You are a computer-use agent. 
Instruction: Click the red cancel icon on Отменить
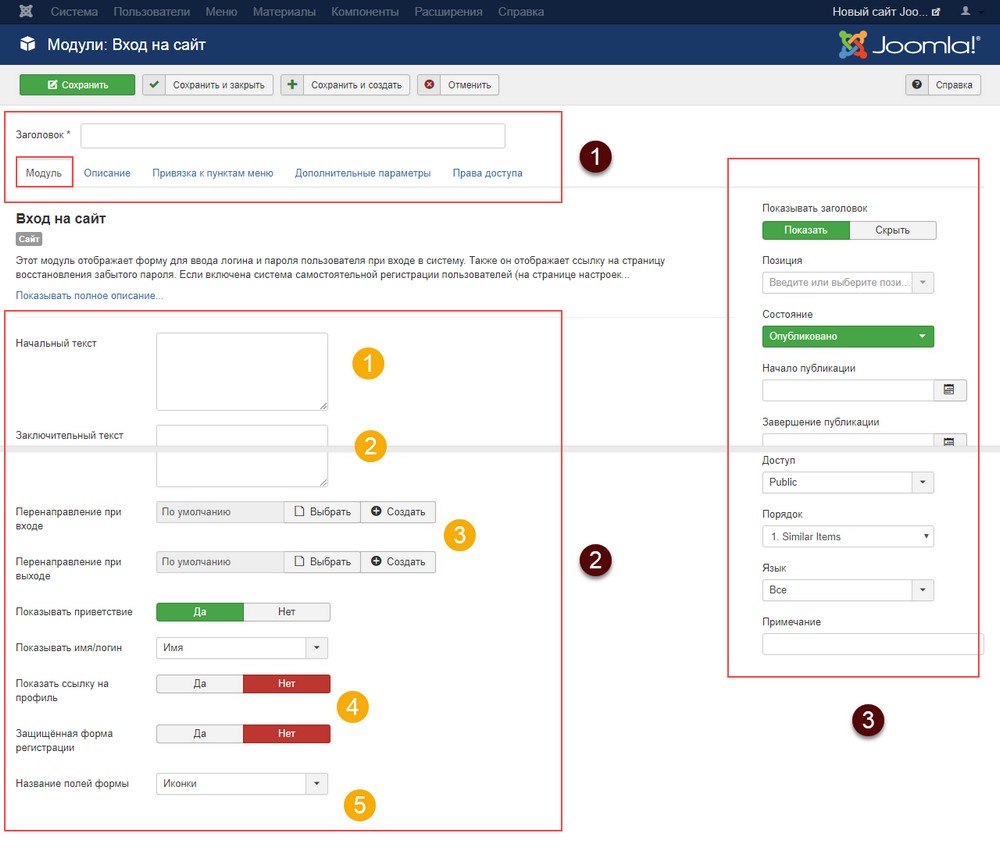pos(429,85)
